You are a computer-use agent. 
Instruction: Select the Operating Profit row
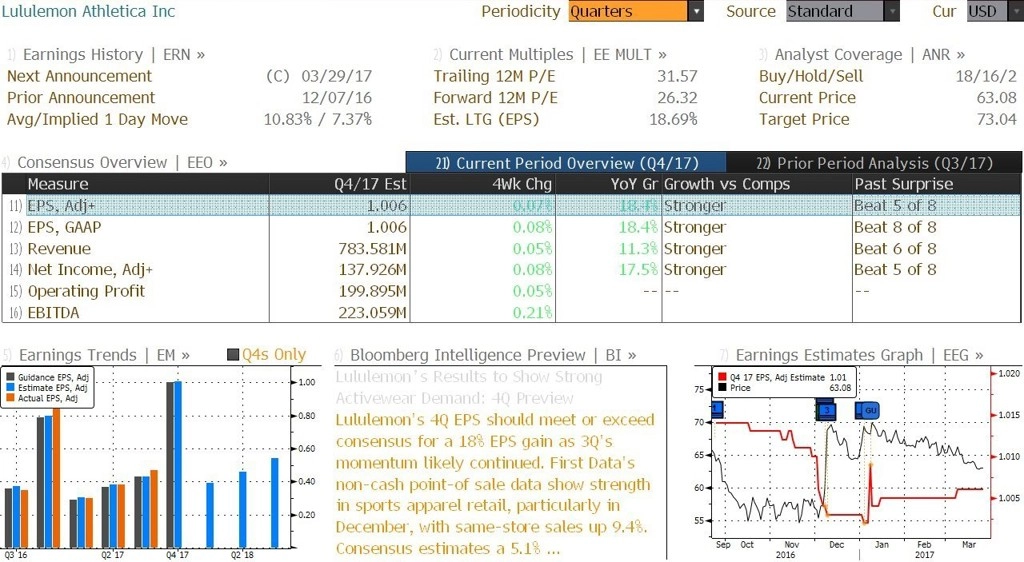511,291
